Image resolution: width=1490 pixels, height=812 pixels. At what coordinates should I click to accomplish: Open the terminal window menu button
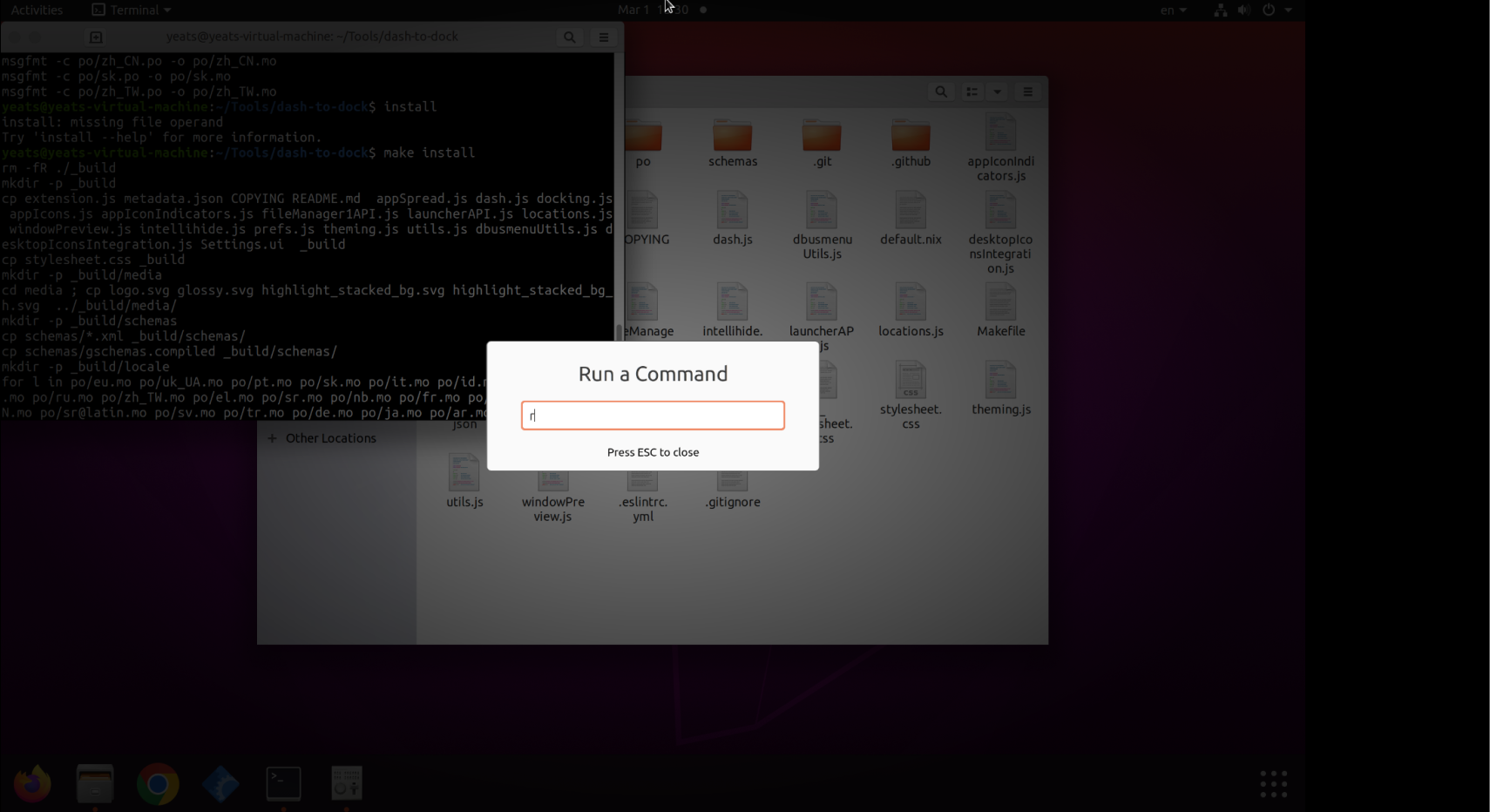pos(602,37)
